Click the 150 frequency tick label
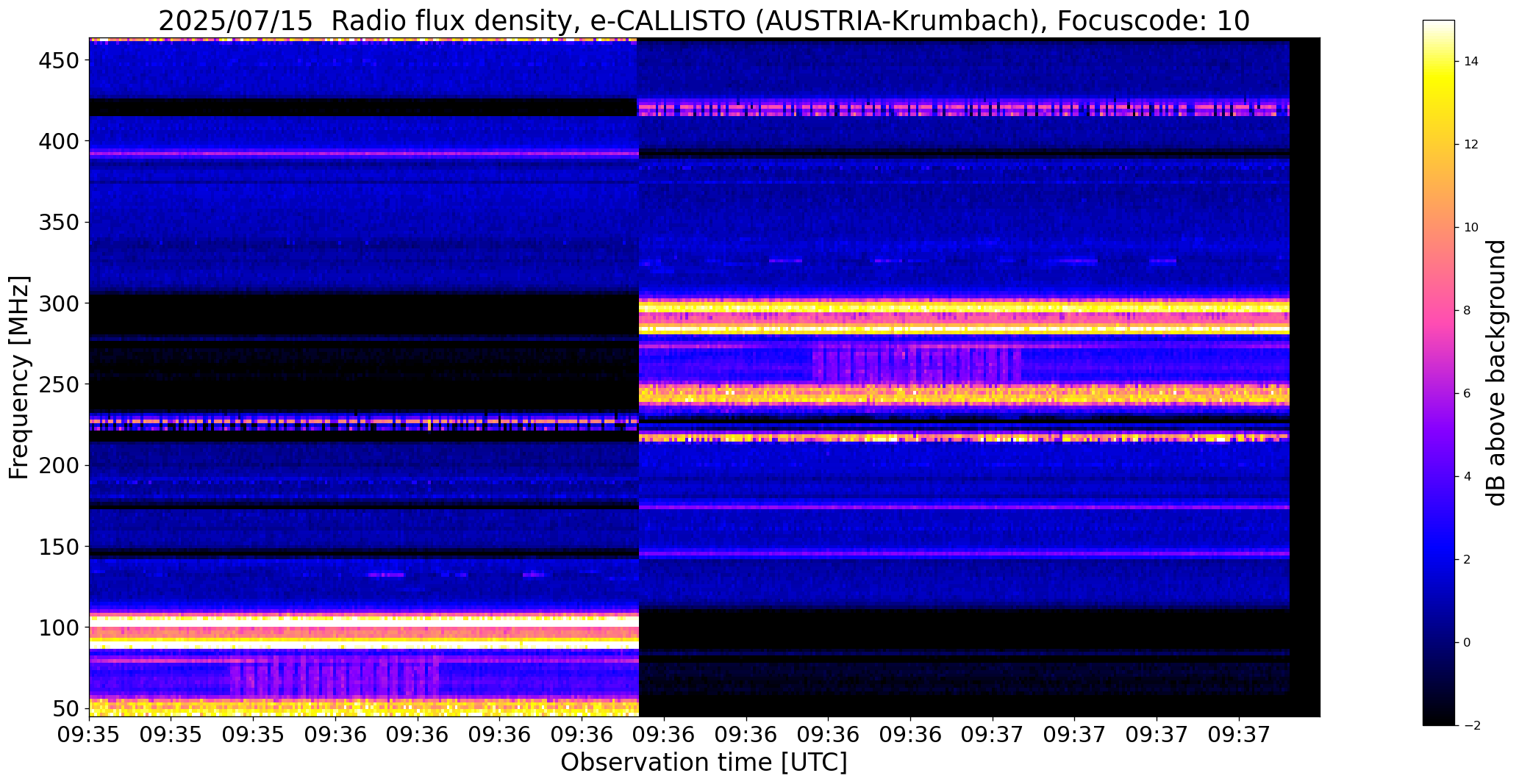The height and width of the screenshot is (784, 1519). [58, 547]
